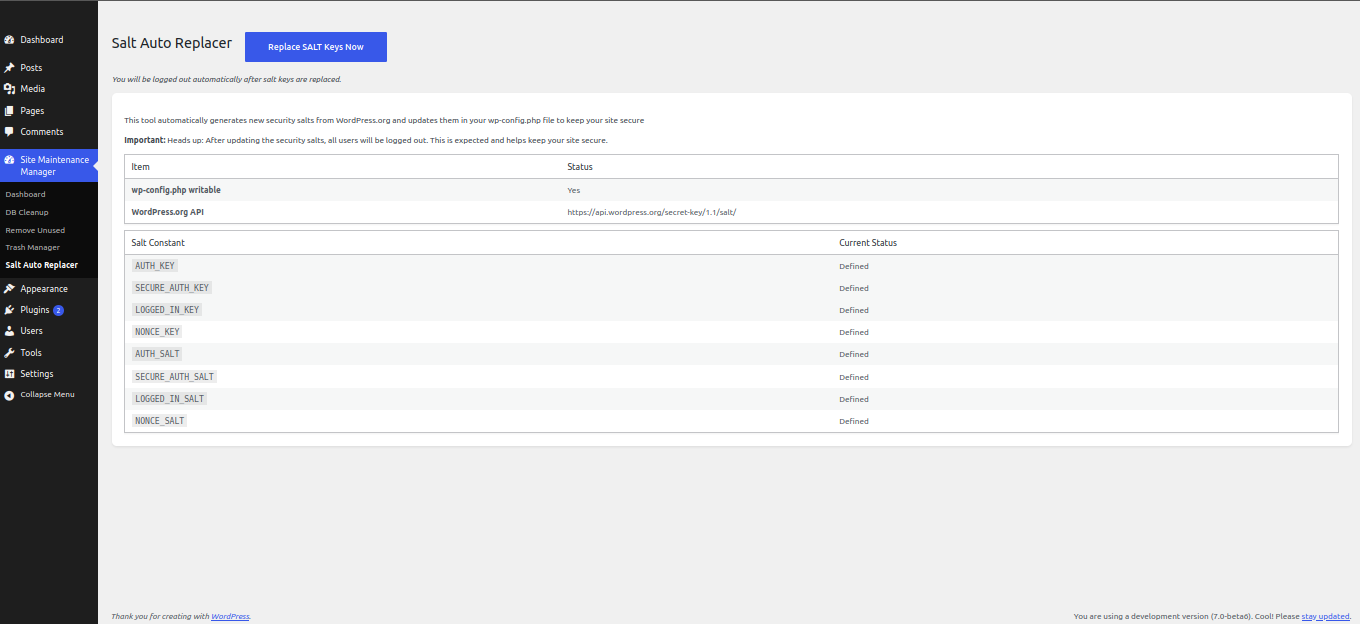Follow the WordPress footer link
1360x624 pixels.
coord(230,617)
